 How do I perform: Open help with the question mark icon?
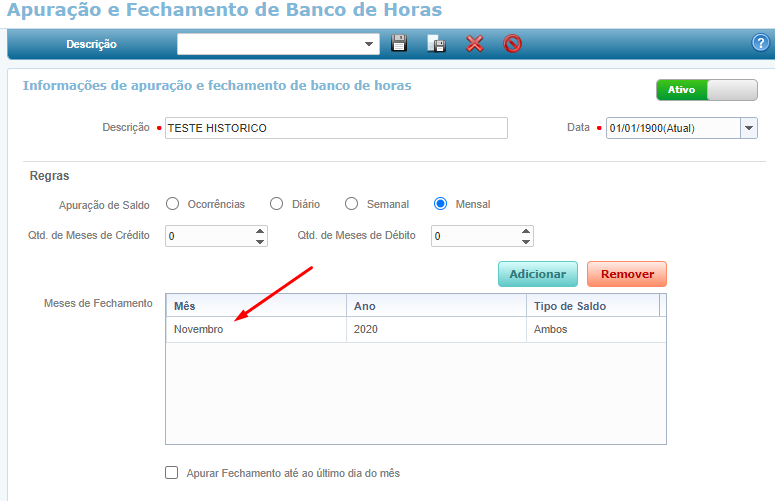tap(760, 43)
